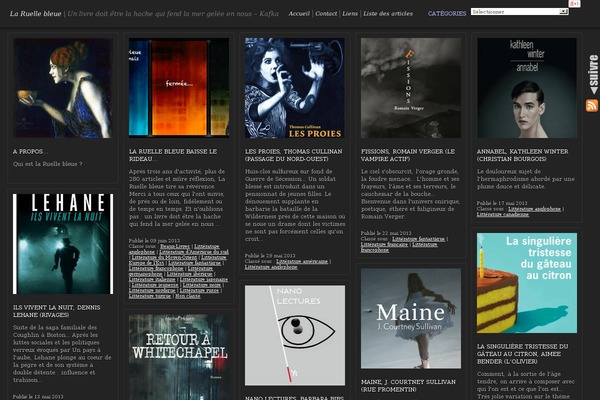The image size is (600, 400).
Task: Click the Littérature turque category link
Action: (x=150, y=296)
